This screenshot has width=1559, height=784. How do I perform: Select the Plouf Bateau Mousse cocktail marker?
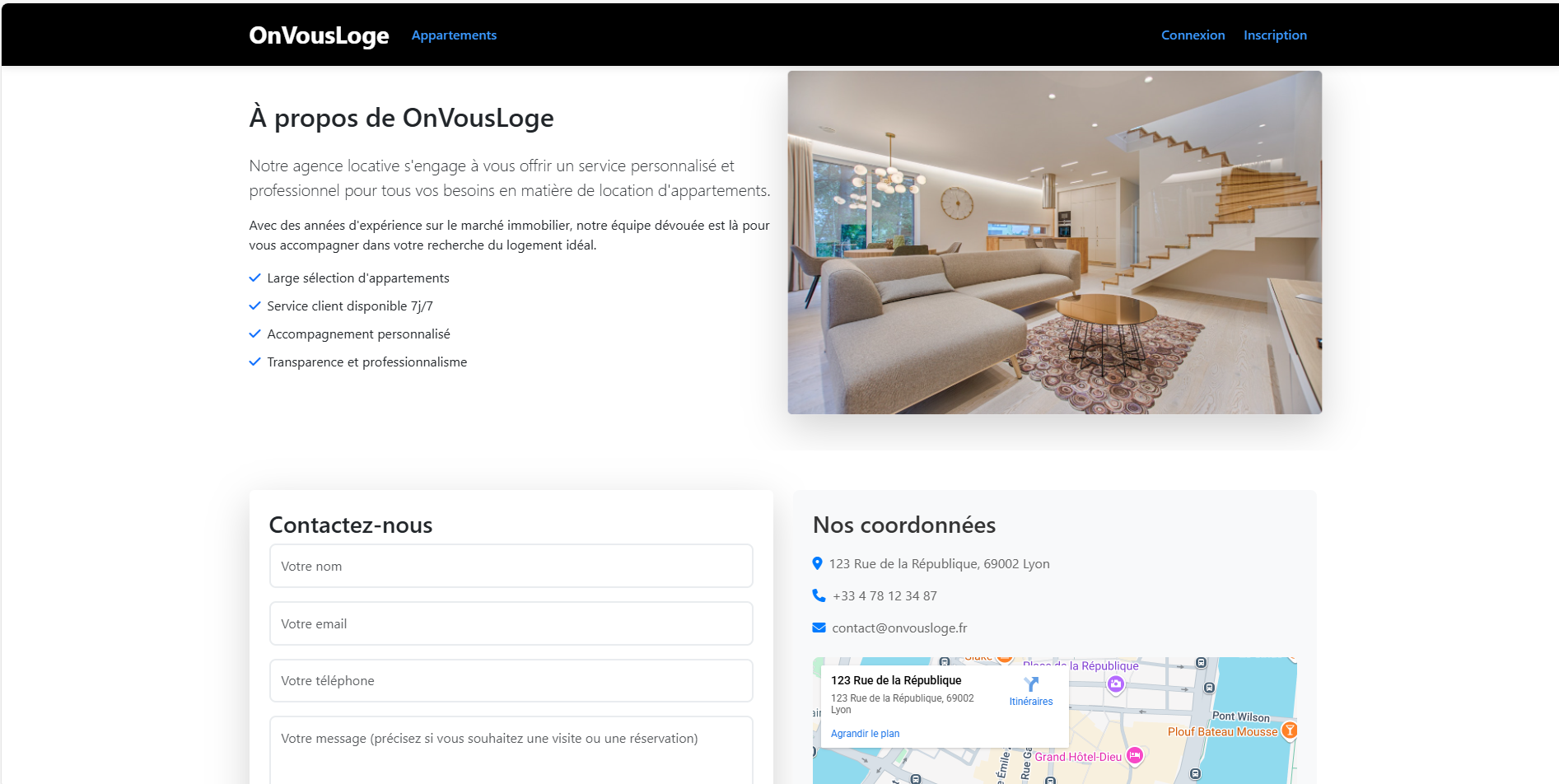click(1289, 730)
